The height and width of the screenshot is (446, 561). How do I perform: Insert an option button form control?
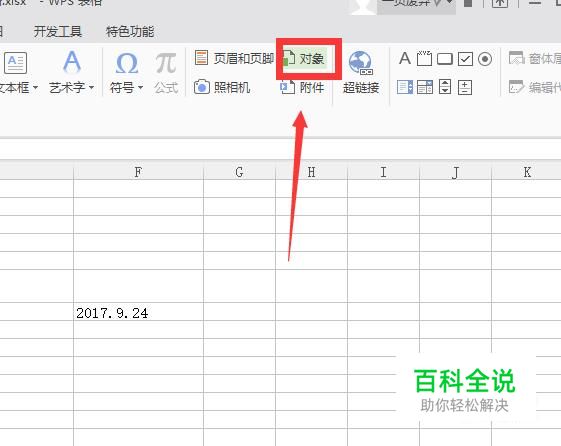pyautogui.click(x=485, y=59)
